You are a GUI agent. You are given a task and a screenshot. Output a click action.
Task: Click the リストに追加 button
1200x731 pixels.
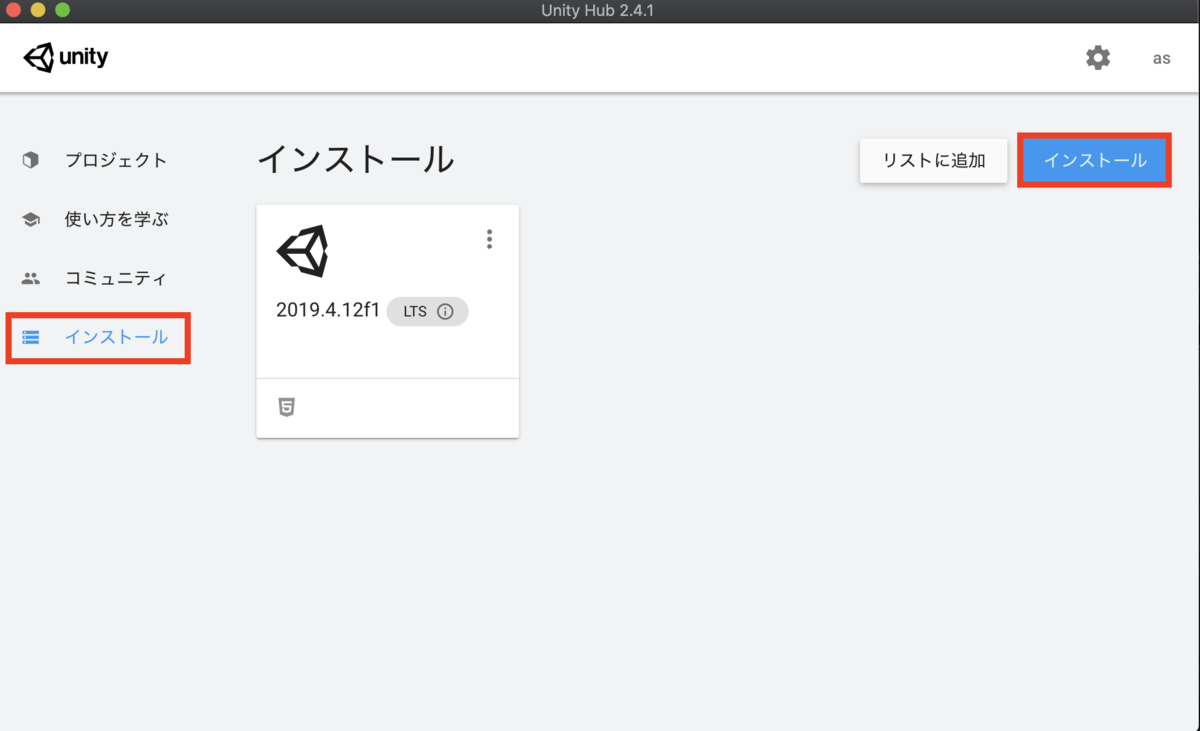click(934, 160)
